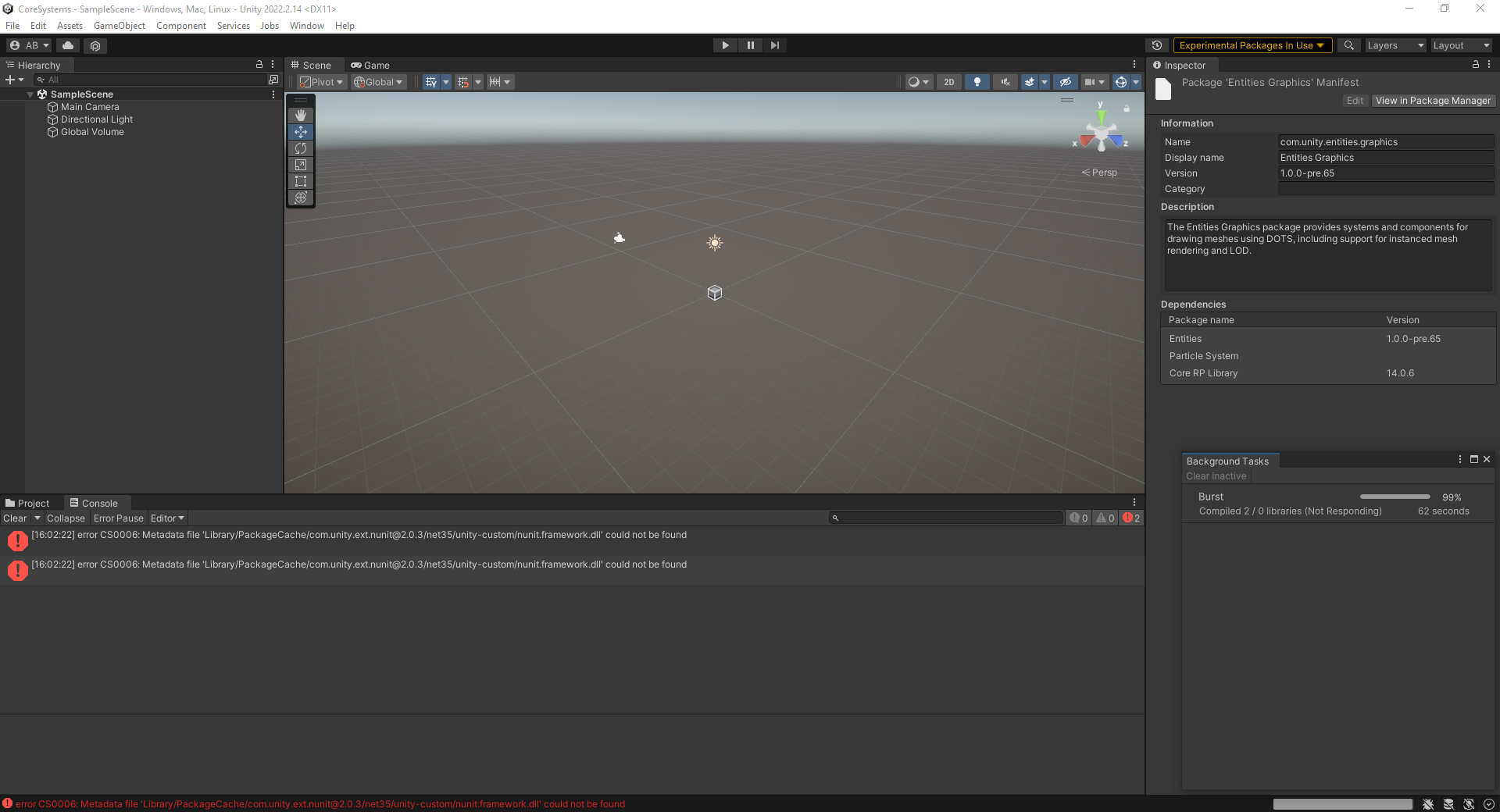Toggle the grid visibility button
The width and height of the screenshot is (1500, 812).
click(431, 82)
